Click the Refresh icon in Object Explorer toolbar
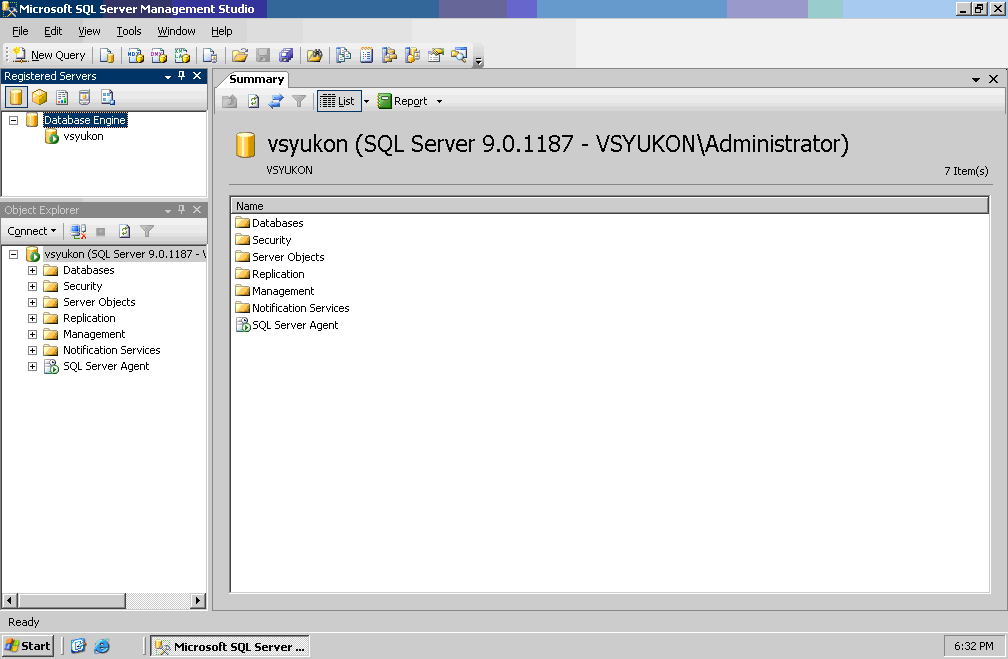 pos(123,231)
